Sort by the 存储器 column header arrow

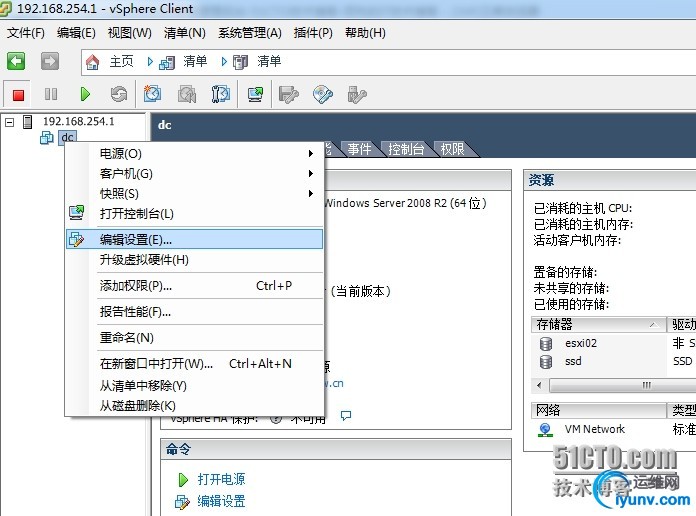[653, 325]
